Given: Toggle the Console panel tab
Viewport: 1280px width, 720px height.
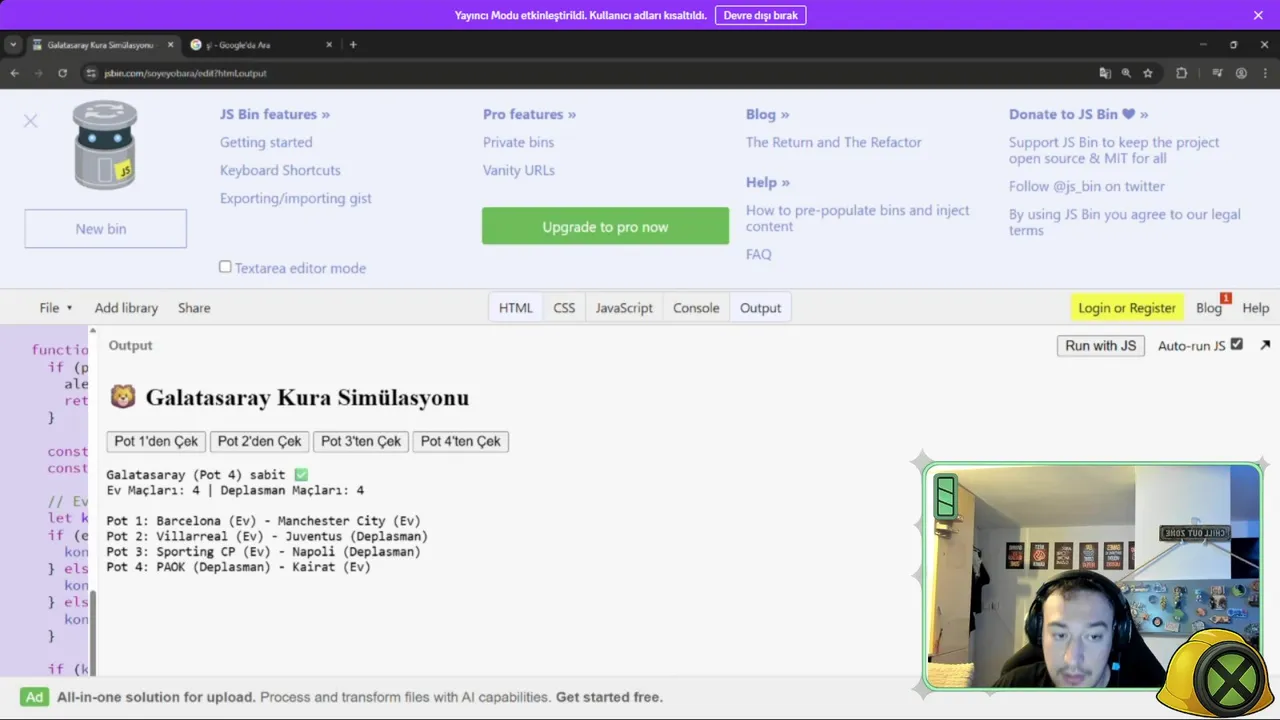Looking at the screenshot, I should tap(696, 308).
